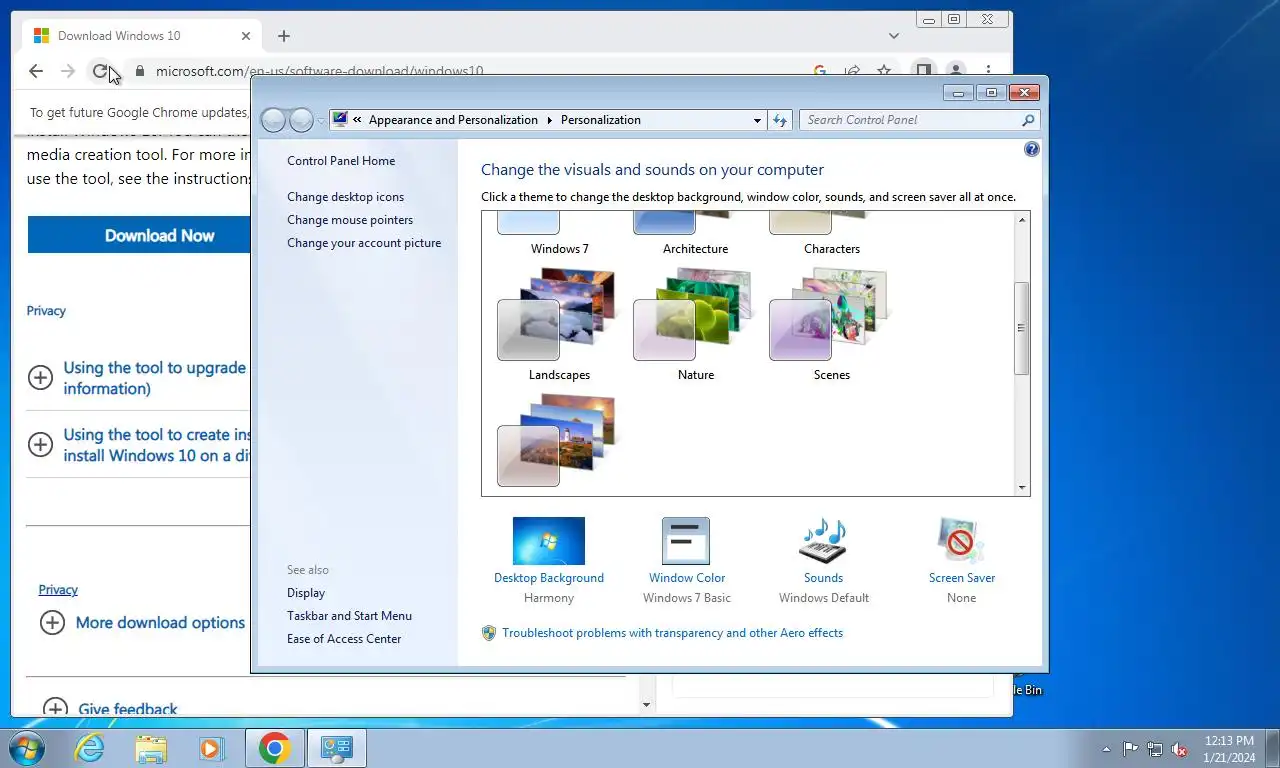Open Taskbar and Start Menu link
Viewport: 1280px width, 768px height.
349,616
